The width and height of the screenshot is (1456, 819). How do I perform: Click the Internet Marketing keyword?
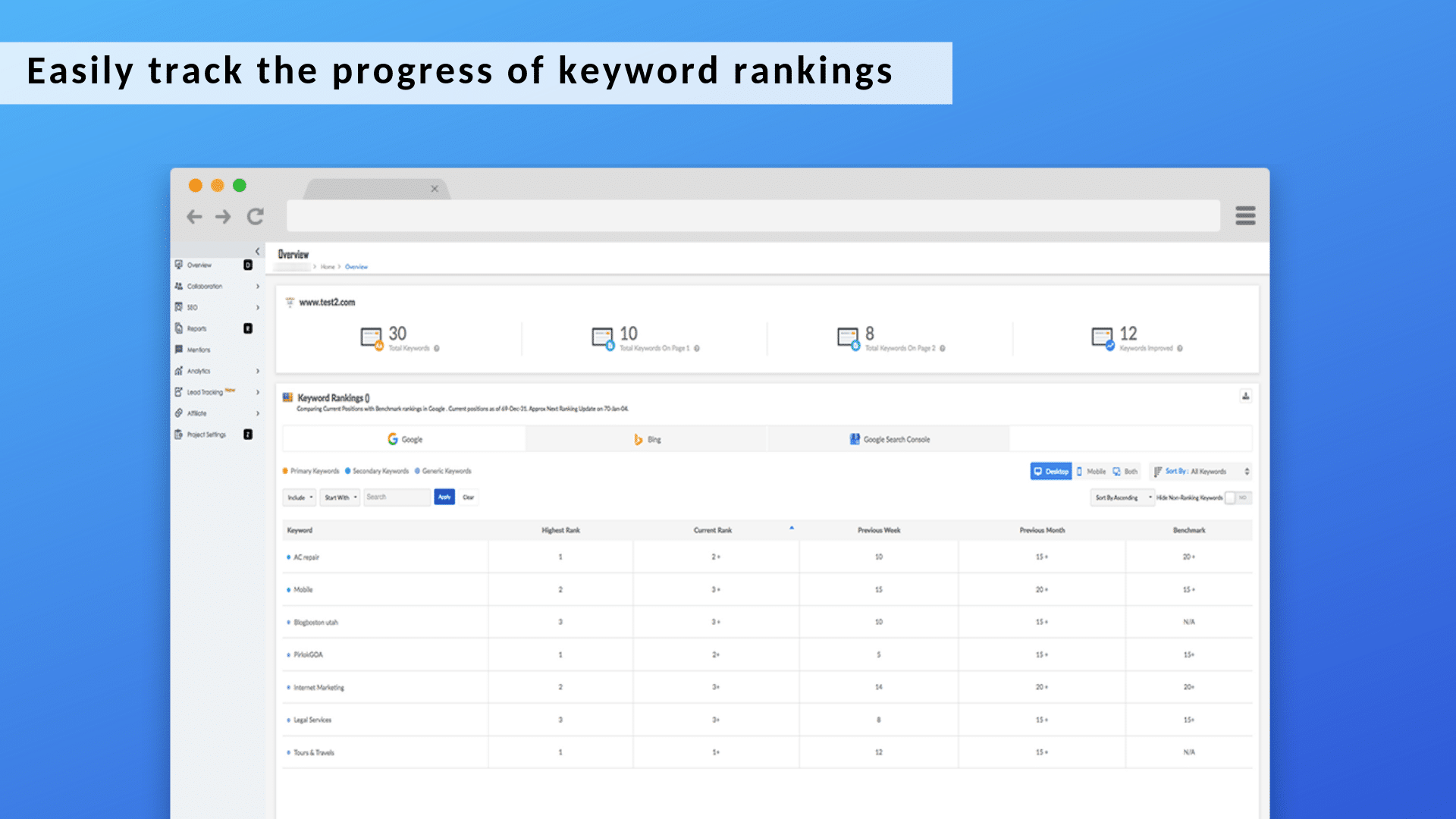[318, 688]
